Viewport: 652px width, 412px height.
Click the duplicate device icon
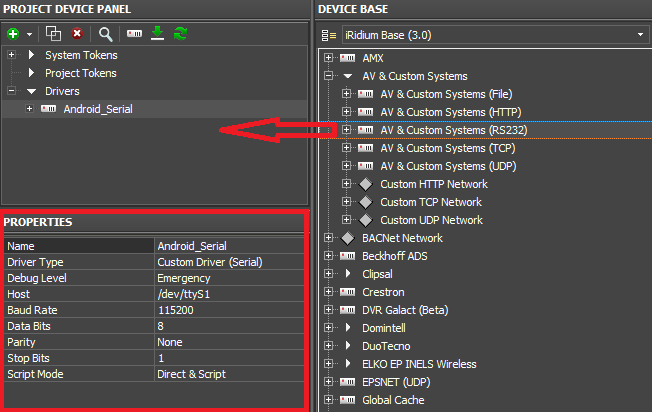click(x=53, y=34)
